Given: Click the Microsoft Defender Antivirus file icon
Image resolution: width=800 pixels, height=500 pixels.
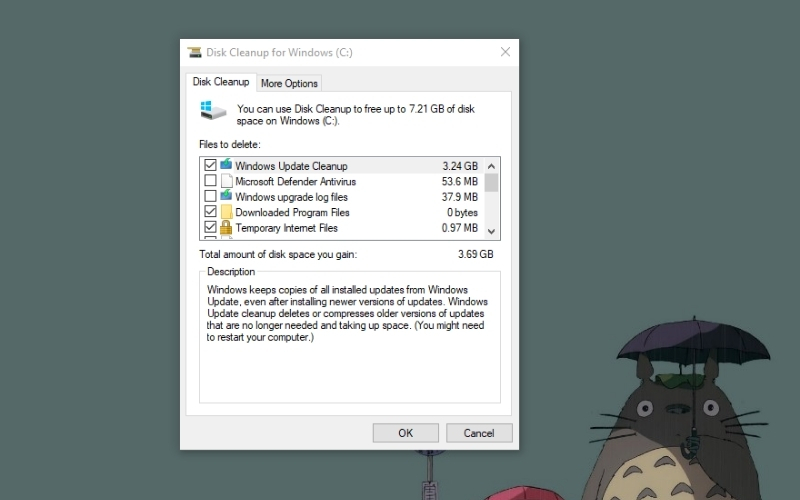Looking at the screenshot, I should [226, 181].
